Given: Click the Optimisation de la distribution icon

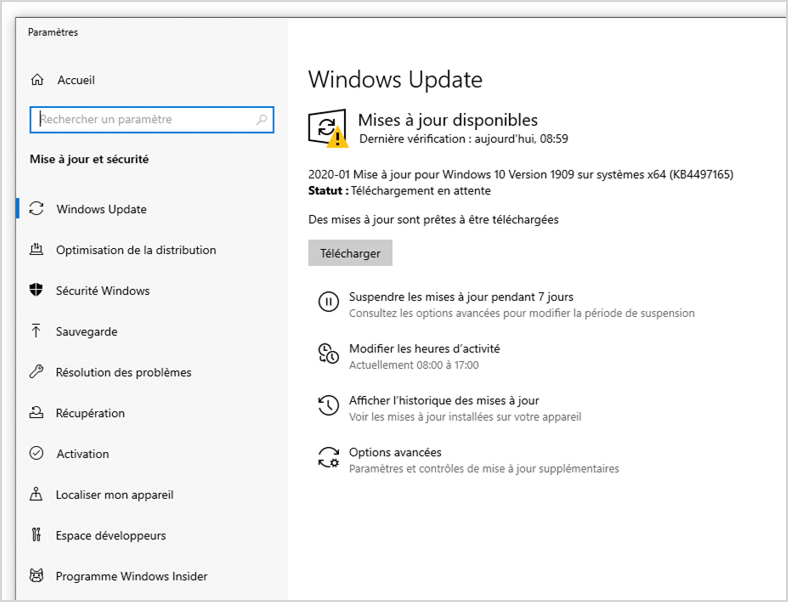Looking at the screenshot, I should point(36,249).
